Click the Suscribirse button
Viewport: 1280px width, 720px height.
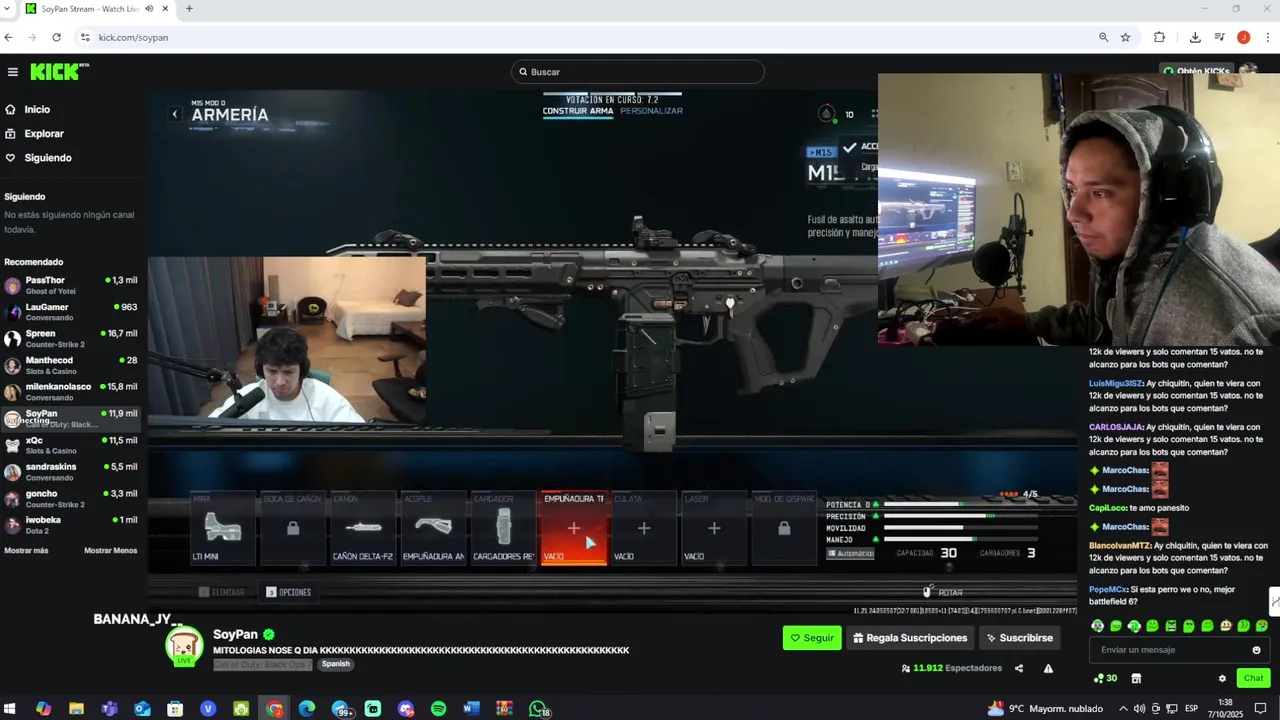pyautogui.click(x=1020, y=638)
